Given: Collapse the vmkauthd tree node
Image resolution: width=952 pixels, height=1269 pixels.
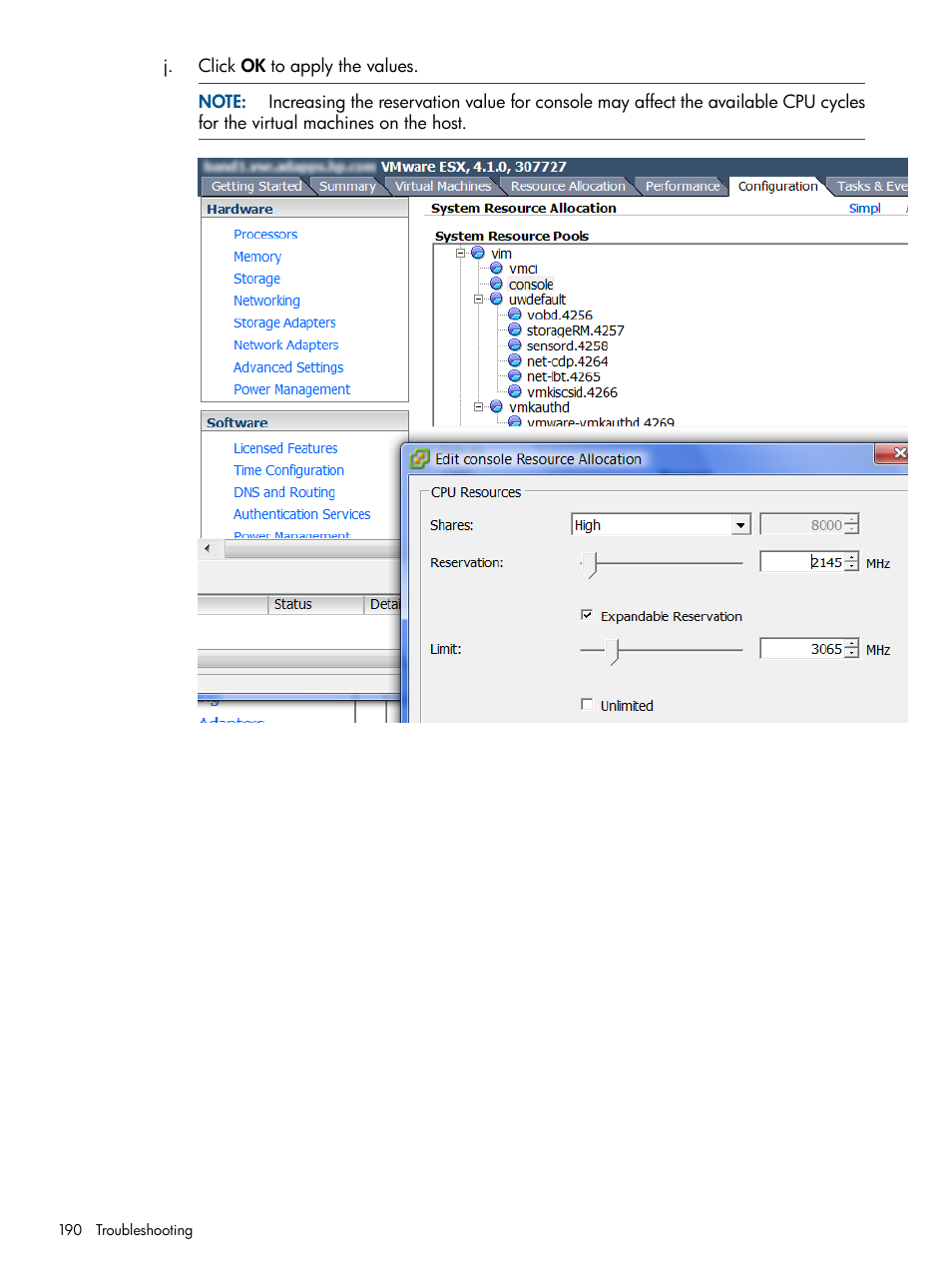Looking at the screenshot, I should 478,406.
